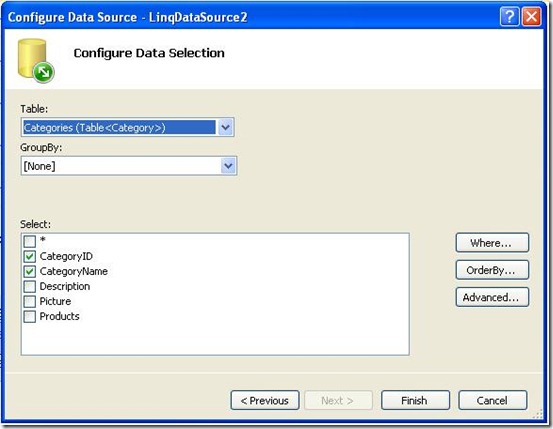Check the asterisk select-all checkbox

(x=30, y=241)
